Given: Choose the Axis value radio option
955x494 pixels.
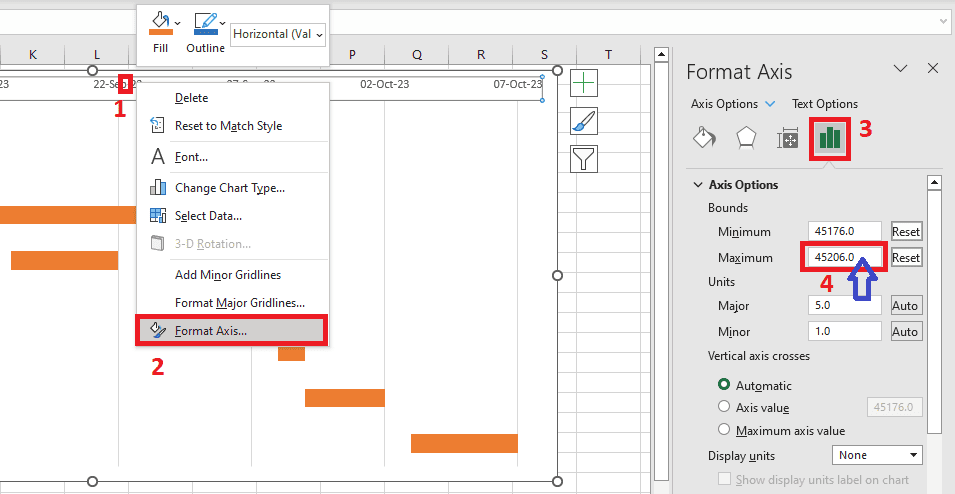Looking at the screenshot, I should click(725, 407).
